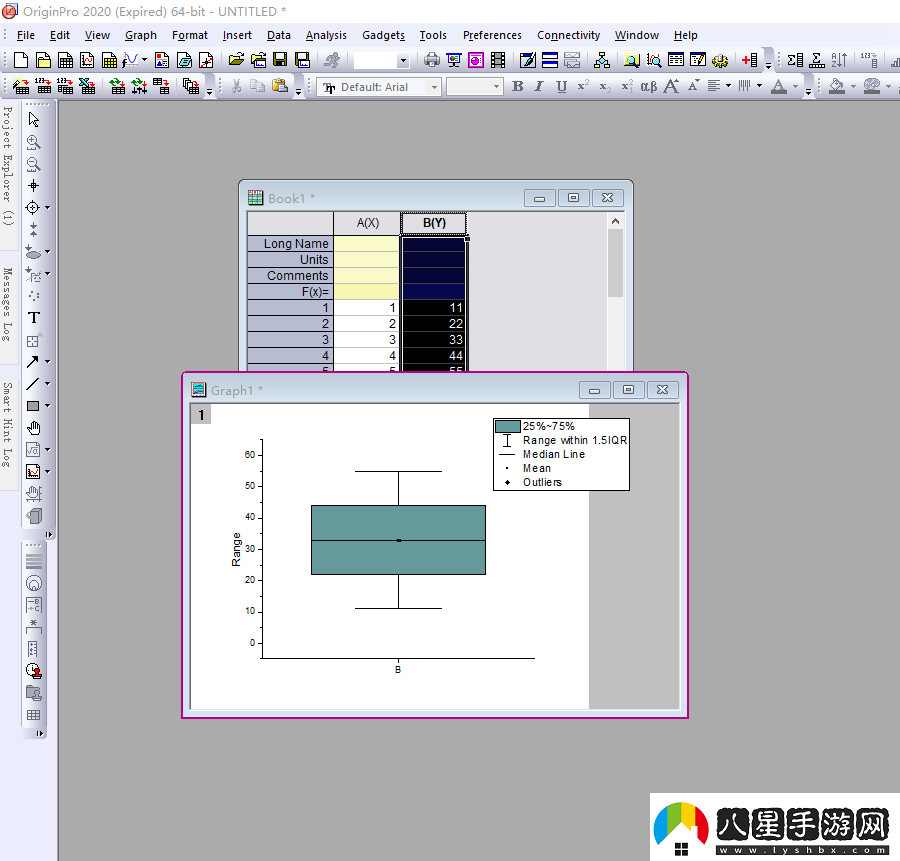
Task: Pick the Pan hand tool
Action: 33,428
